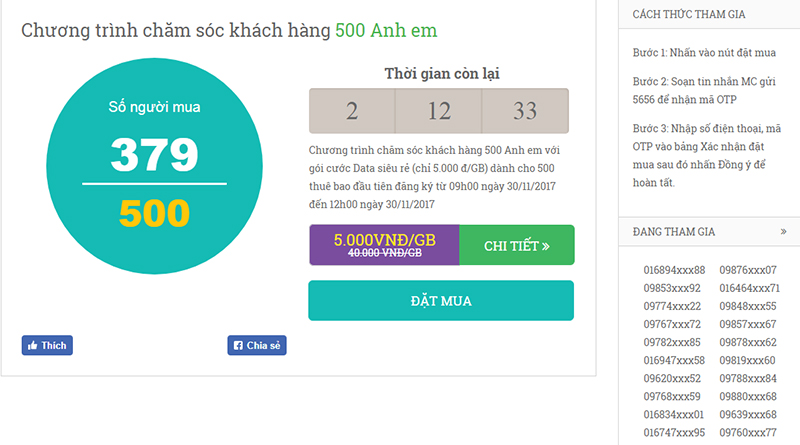Click the Facebook Chia sẻ share button

[x=257, y=346]
